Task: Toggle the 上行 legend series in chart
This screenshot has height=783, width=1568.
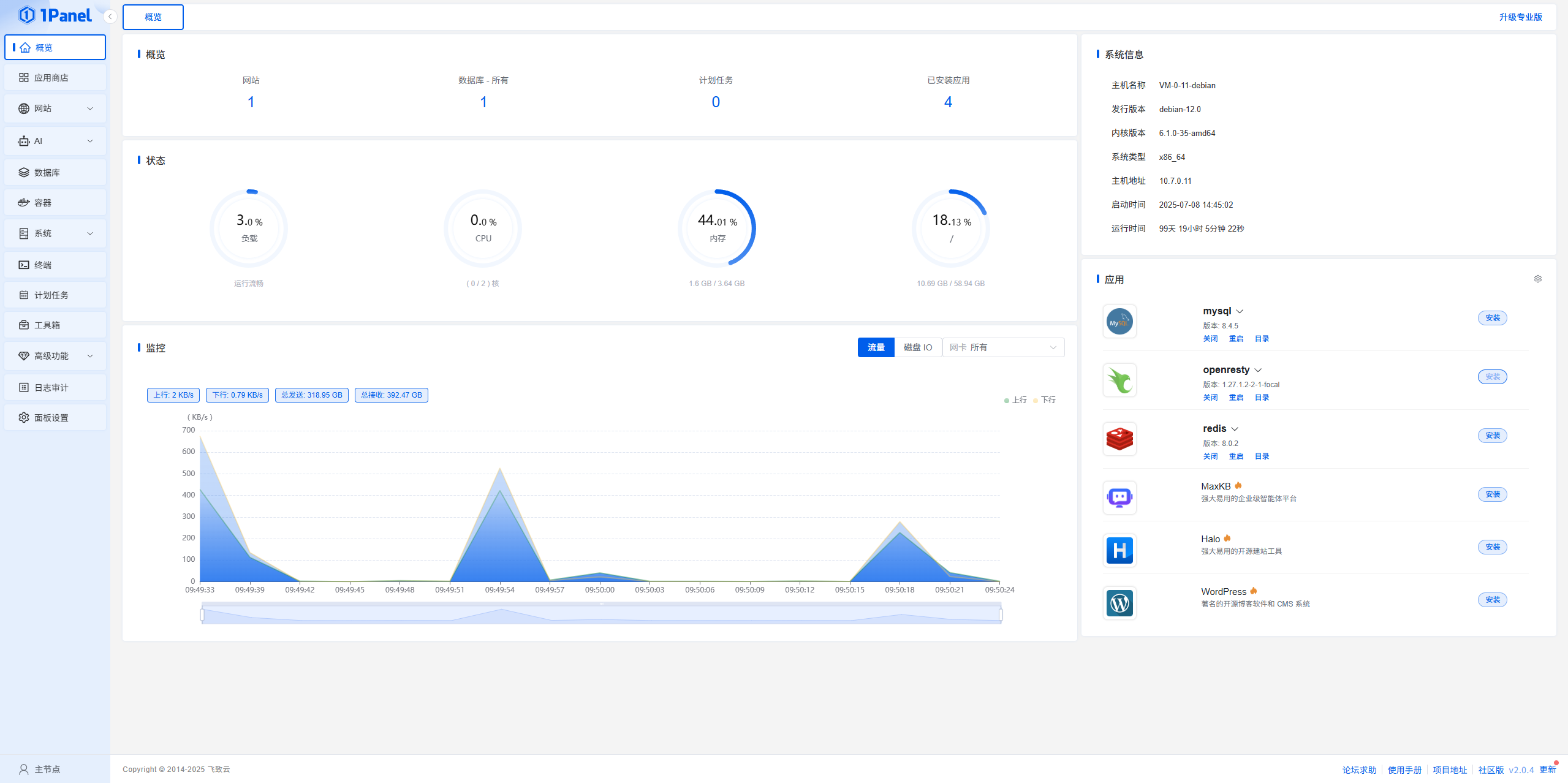Action: (1015, 400)
